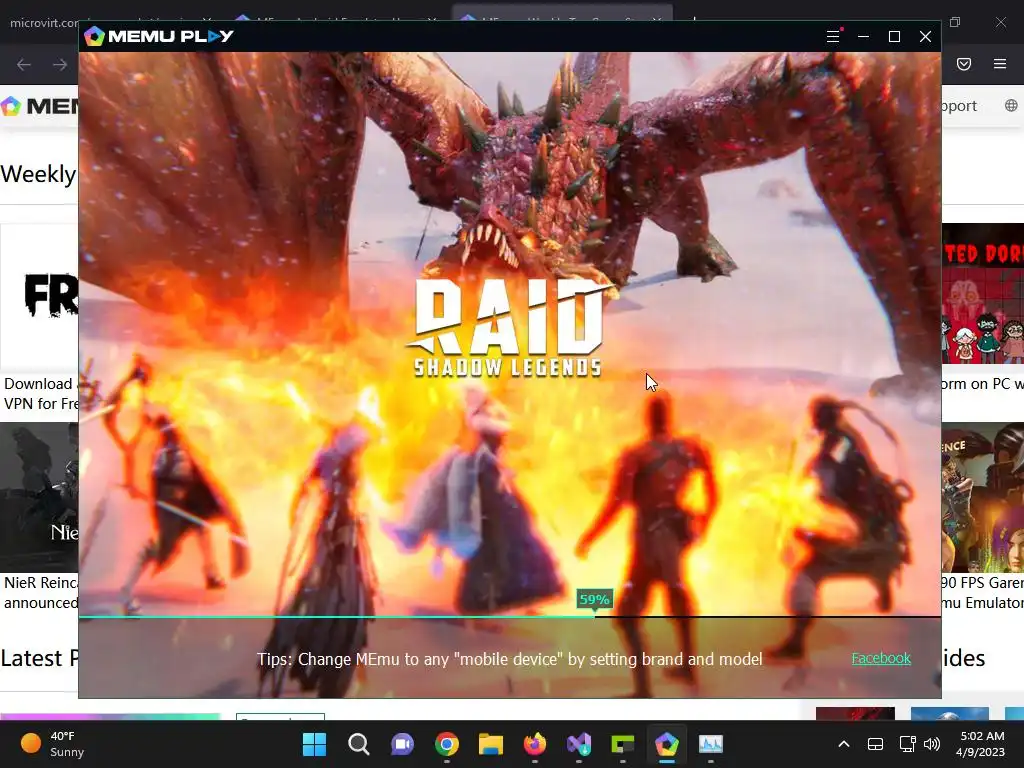Open File Explorer from taskbar

[490, 744]
